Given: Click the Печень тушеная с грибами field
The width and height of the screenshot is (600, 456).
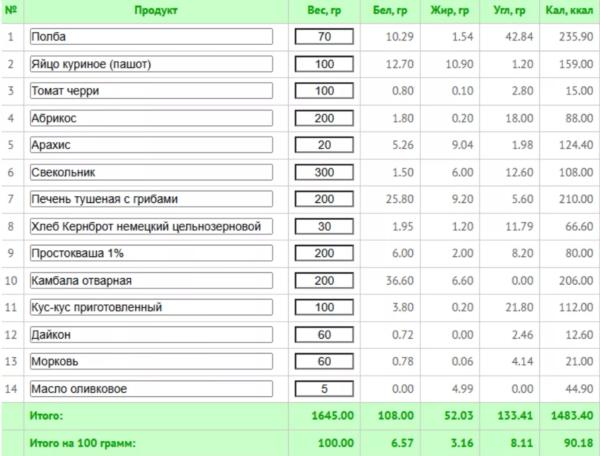Looking at the screenshot, I should click(x=151, y=199).
